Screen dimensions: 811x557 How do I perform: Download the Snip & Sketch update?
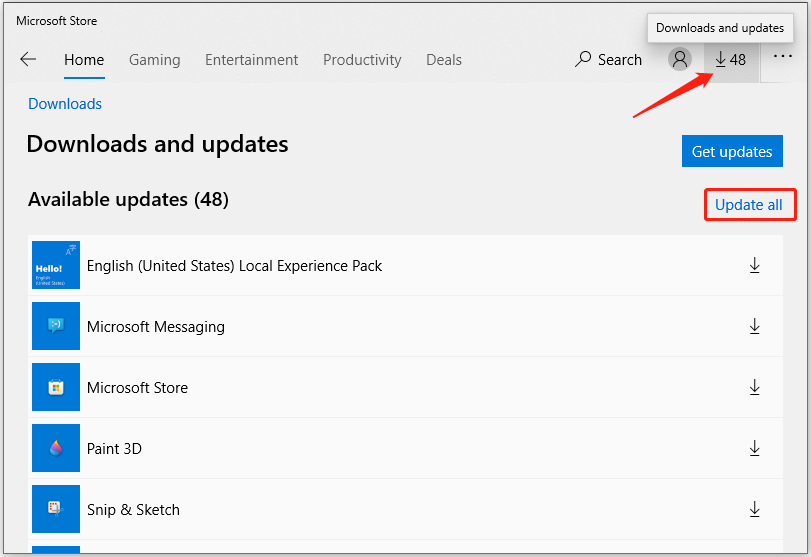tap(755, 510)
